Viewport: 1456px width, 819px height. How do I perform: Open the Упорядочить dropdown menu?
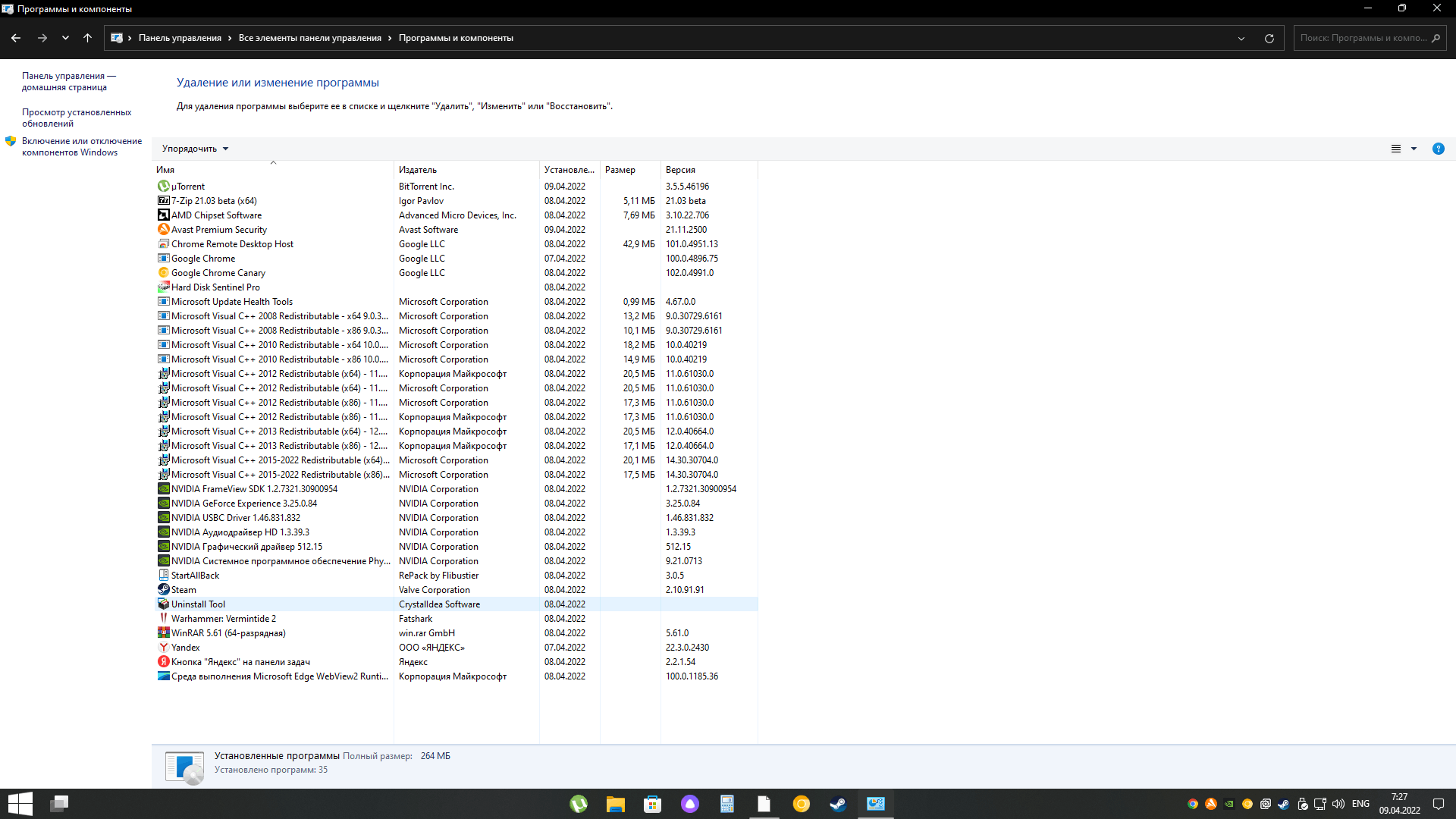coord(195,149)
